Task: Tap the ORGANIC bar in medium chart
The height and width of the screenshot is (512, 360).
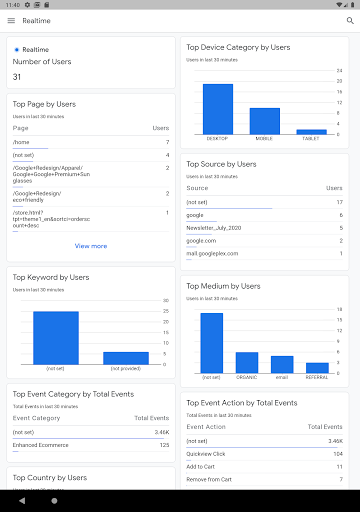Action: point(247,362)
